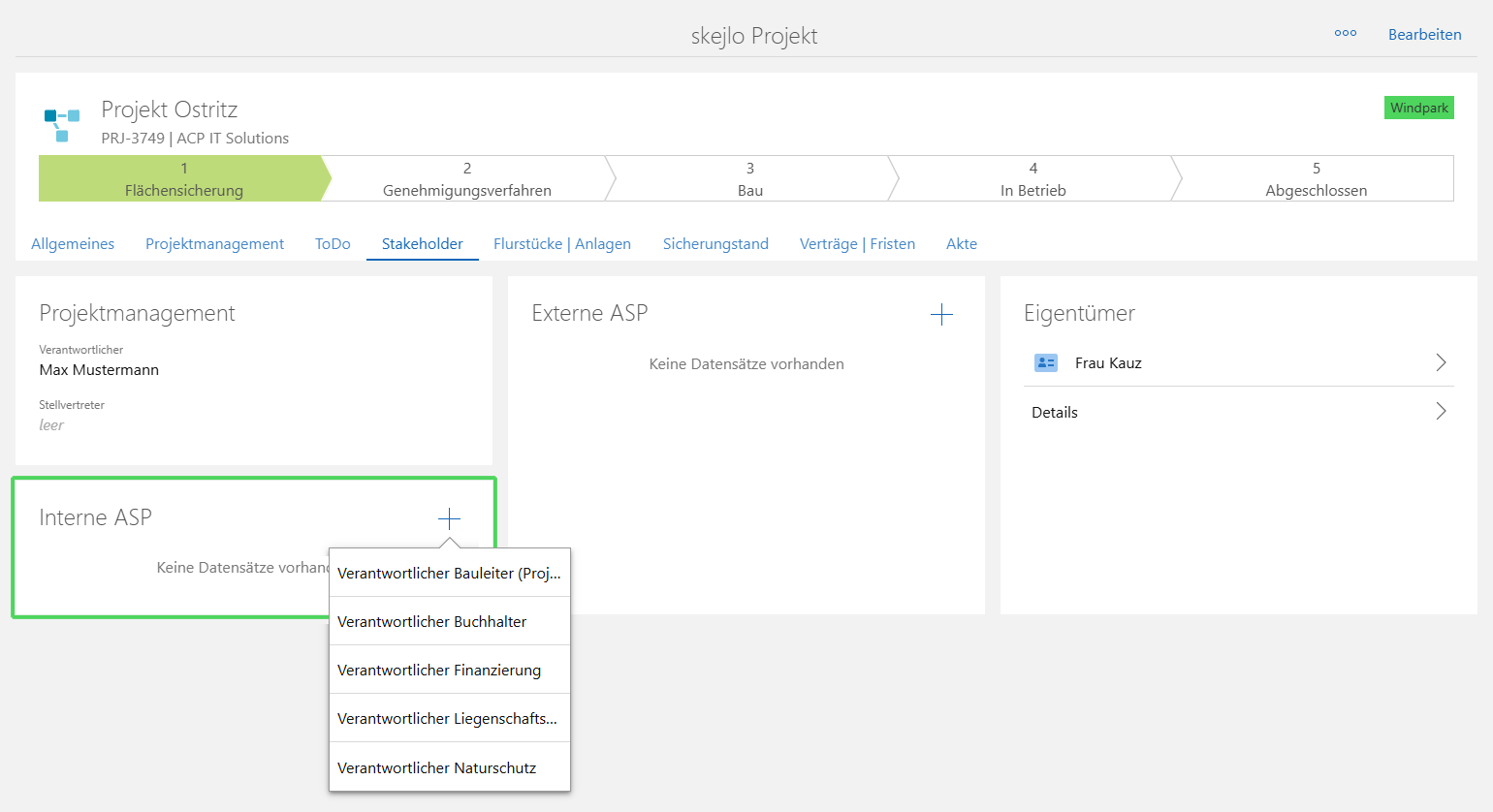Click the project icon beside Projekt Ostritz
The image size is (1493, 812).
tap(62, 125)
